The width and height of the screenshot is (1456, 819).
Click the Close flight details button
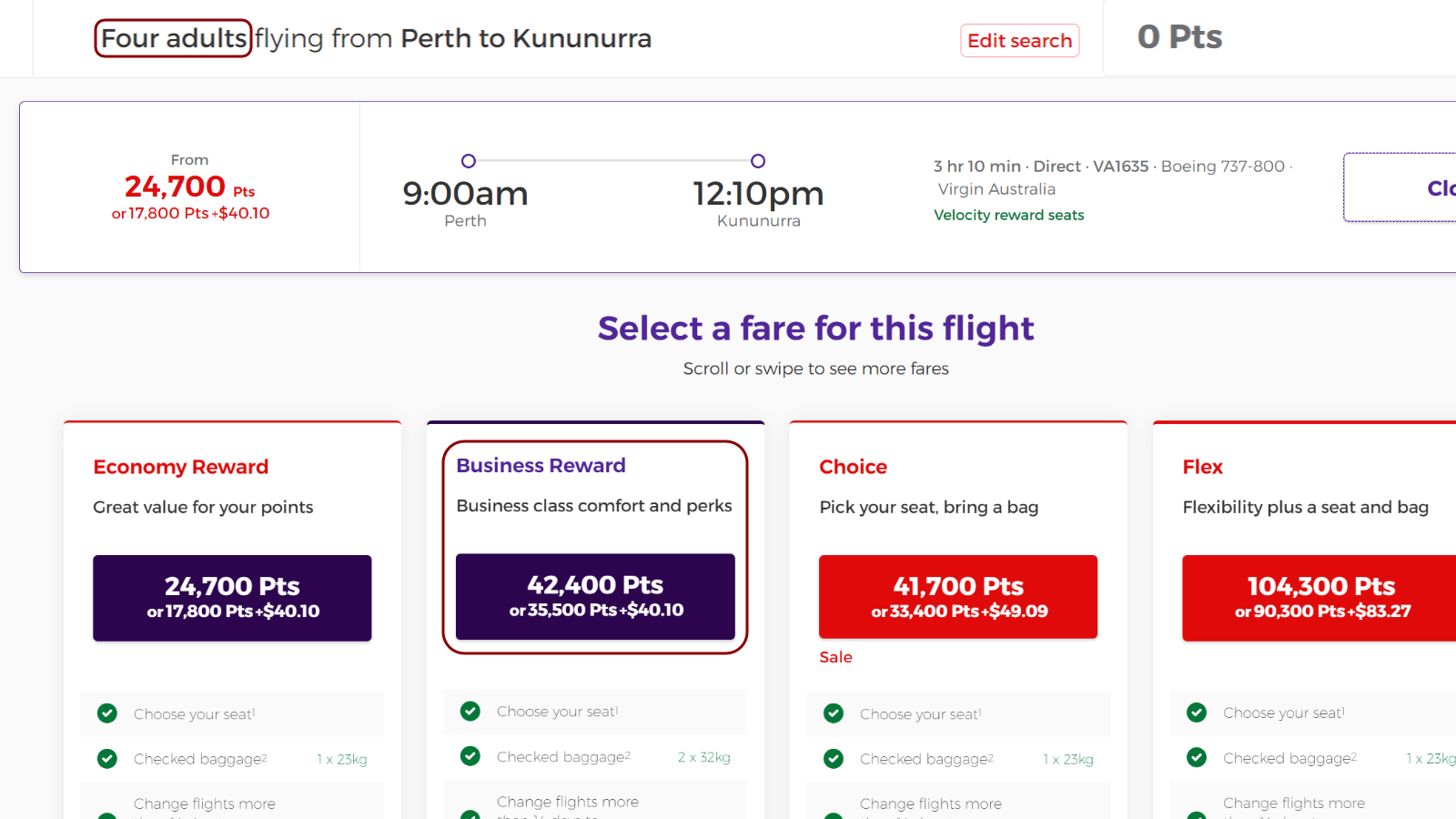point(1400,187)
